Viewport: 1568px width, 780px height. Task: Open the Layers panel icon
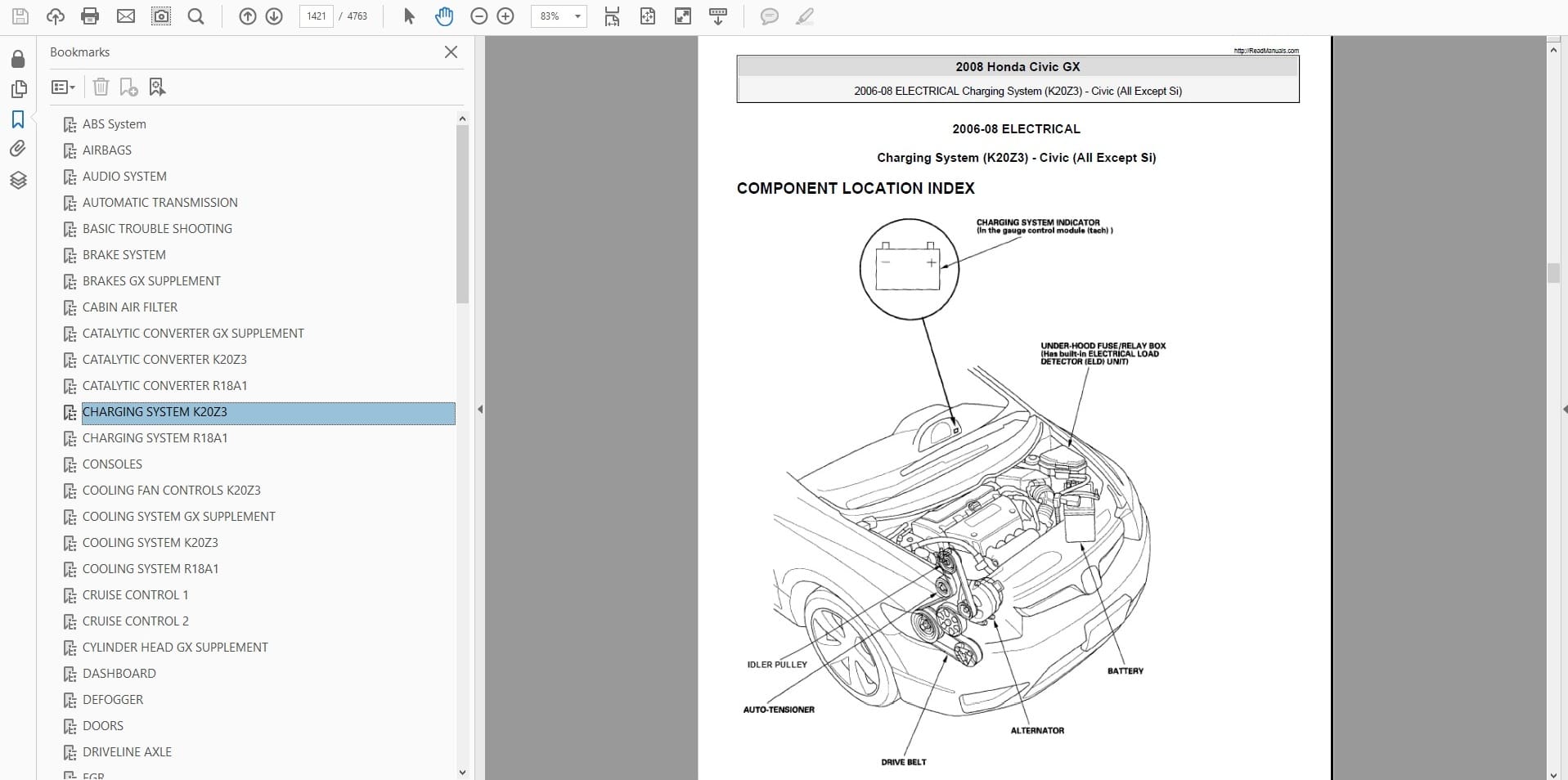pyautogui.click(x=18, y=180)
